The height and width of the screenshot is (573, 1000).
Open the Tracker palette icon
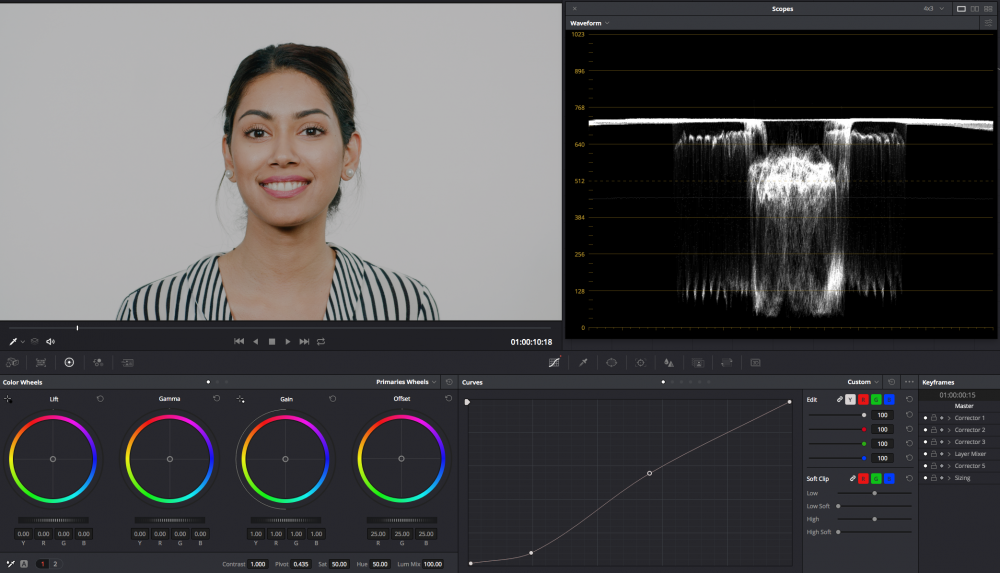641,362
